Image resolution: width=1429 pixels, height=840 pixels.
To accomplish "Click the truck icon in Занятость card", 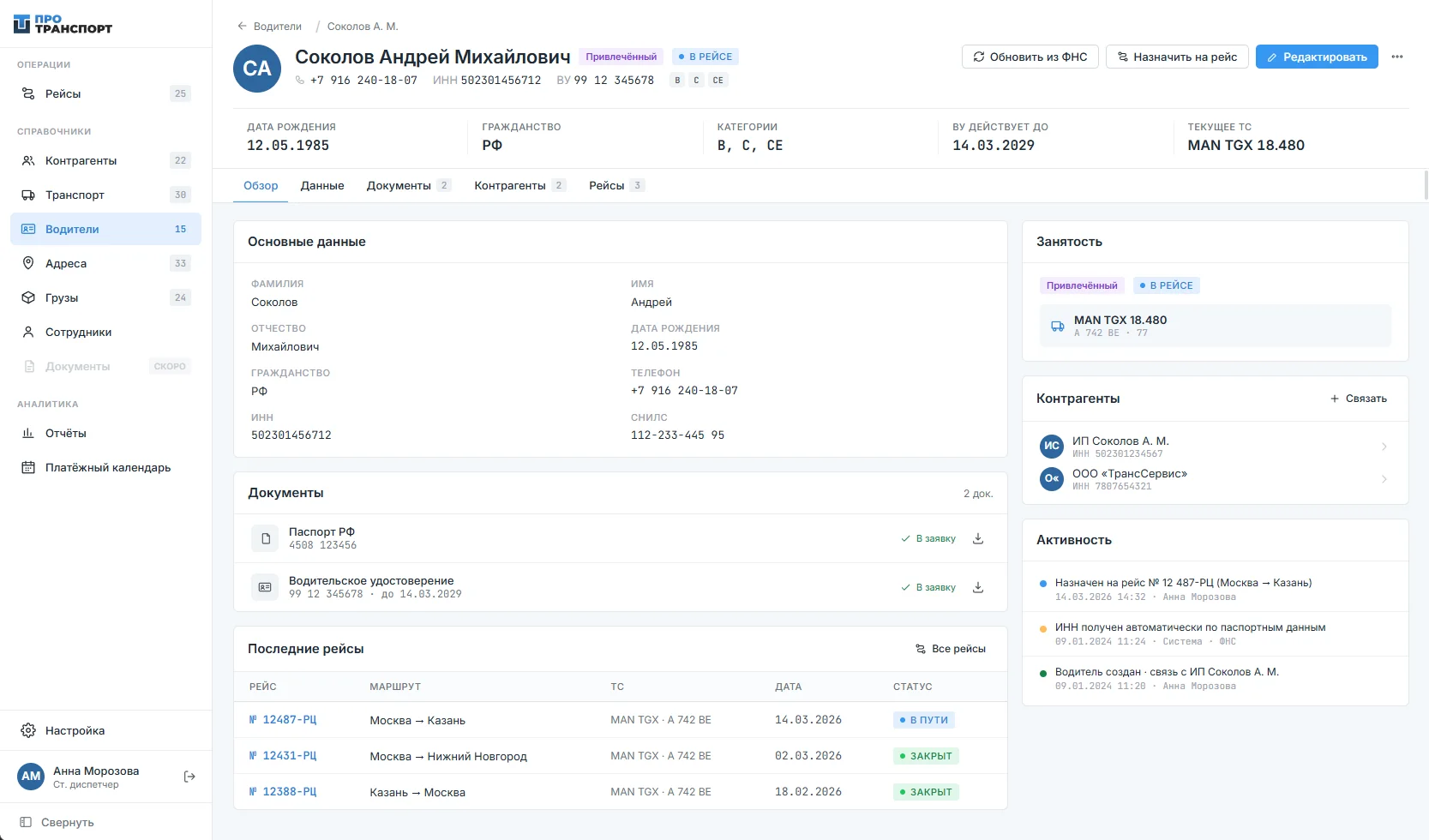I will coord(1058,326).
